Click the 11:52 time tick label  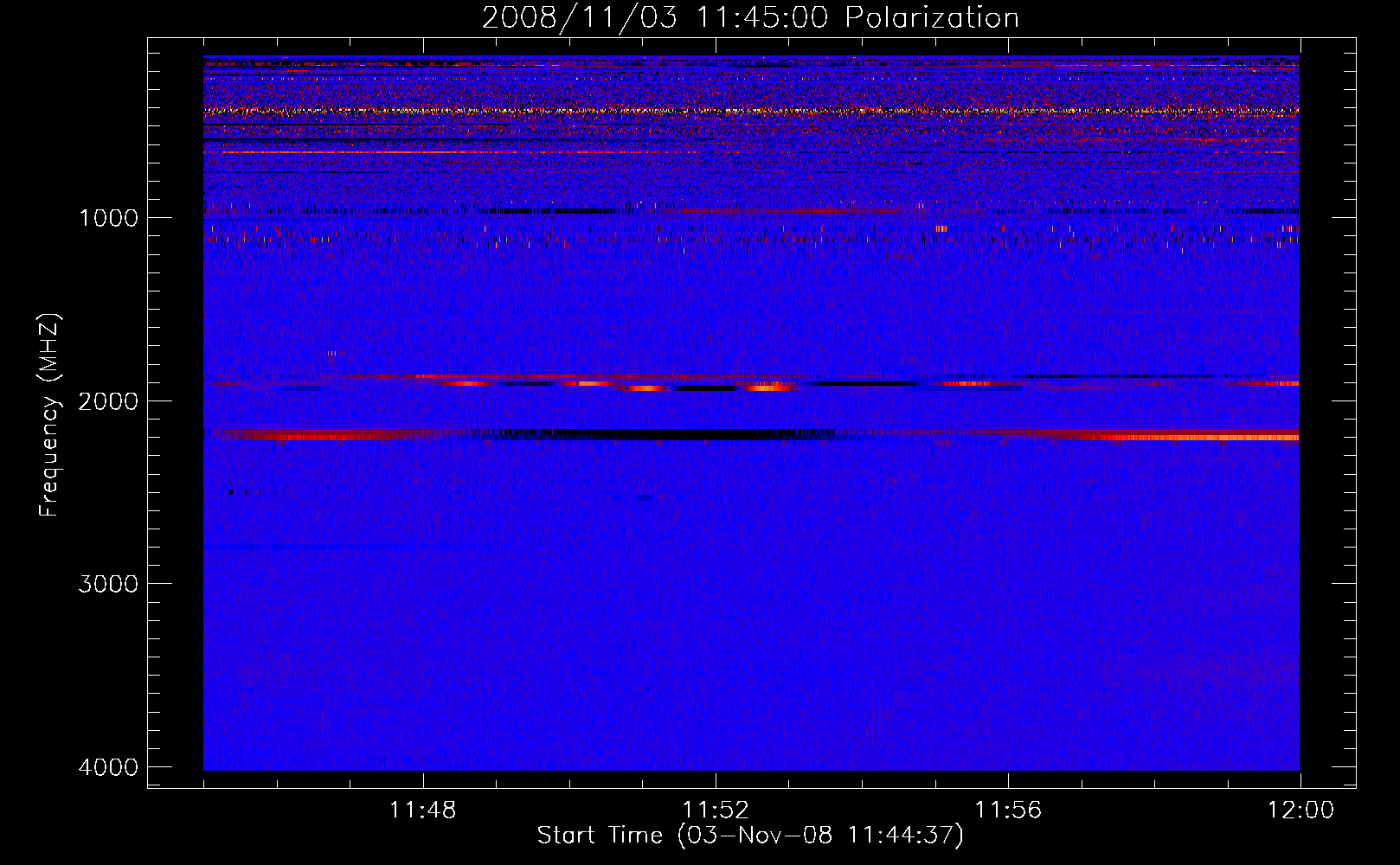pyautogui.click(x=716, y=811)
